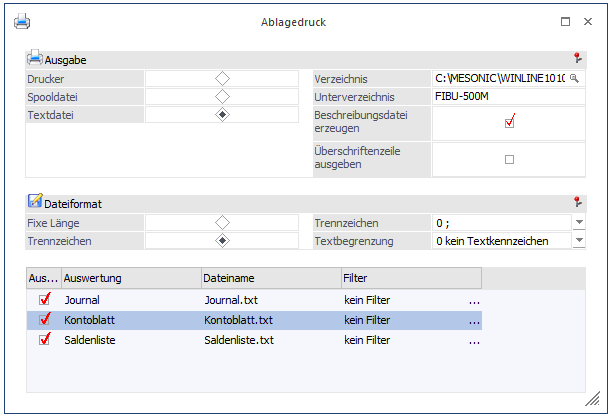611x416 pixels.
Task: Click the Dateiformat section edit icon
Action: [35, 202]
